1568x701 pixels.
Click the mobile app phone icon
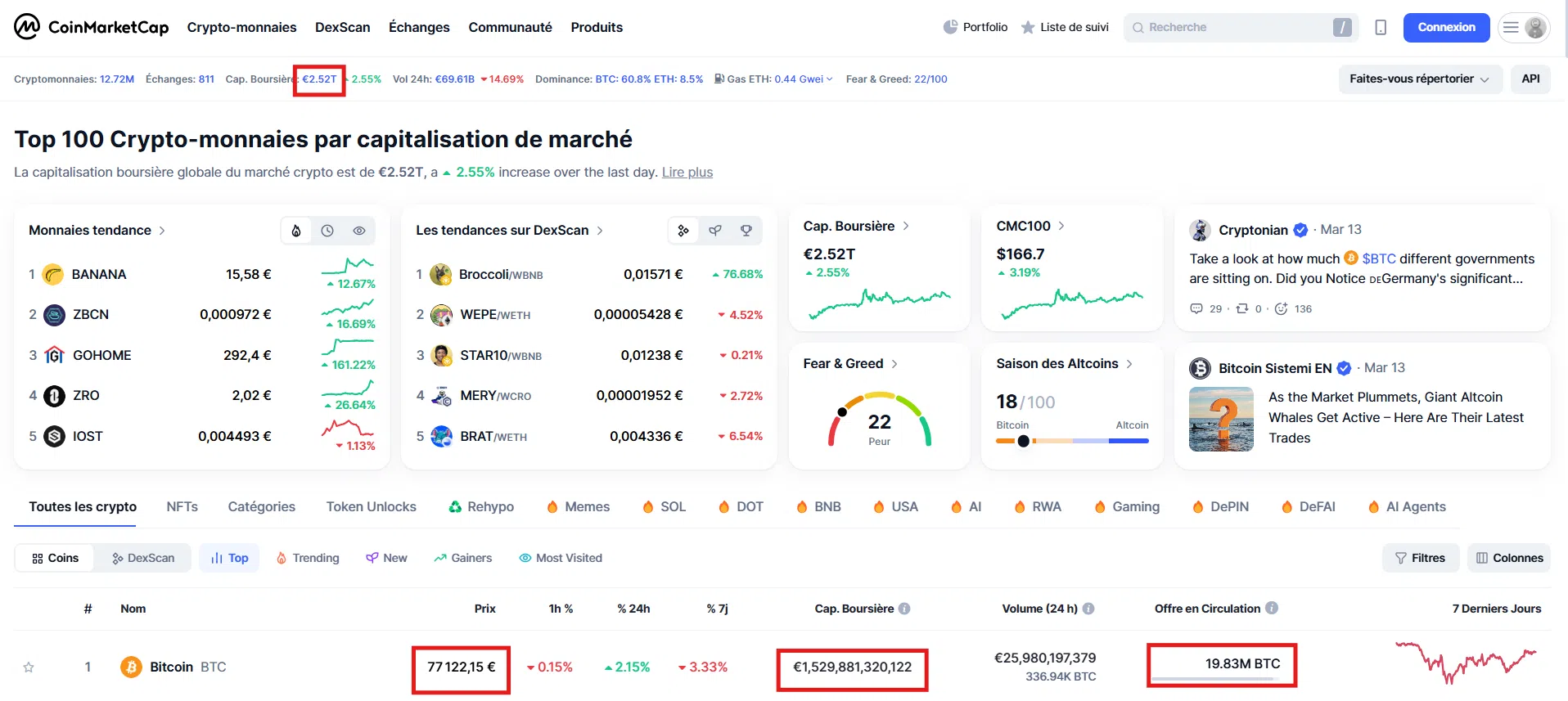pyautogui.click(x=1381, y=28)
